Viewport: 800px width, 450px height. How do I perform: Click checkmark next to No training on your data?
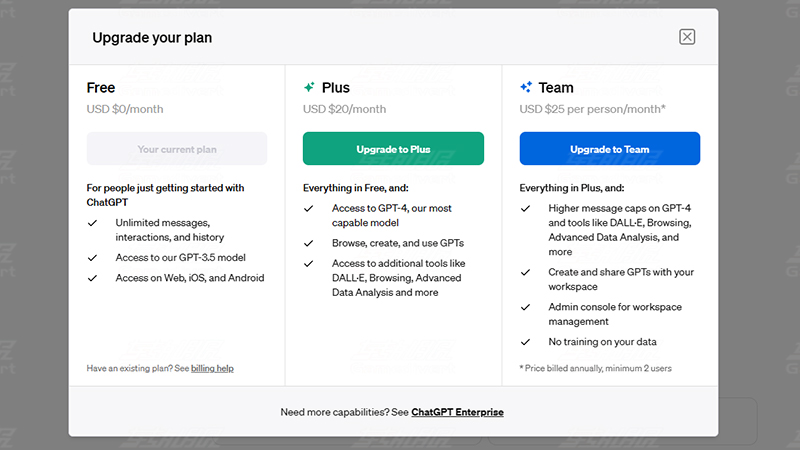(526, 342)
